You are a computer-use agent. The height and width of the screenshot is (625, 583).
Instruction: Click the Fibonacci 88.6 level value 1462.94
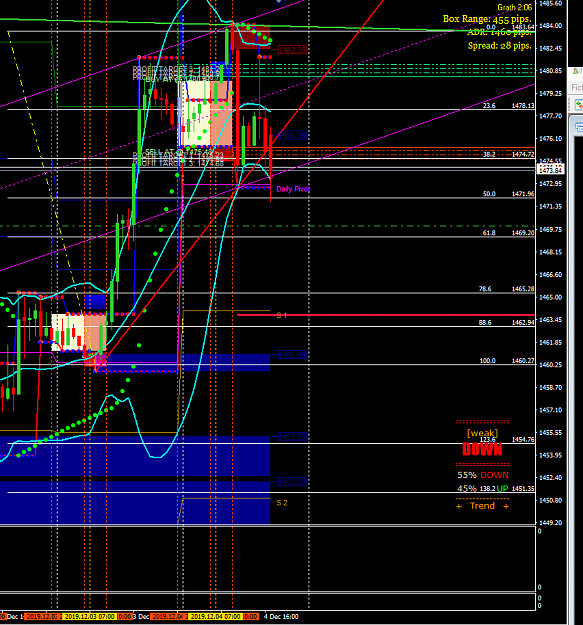523,322
